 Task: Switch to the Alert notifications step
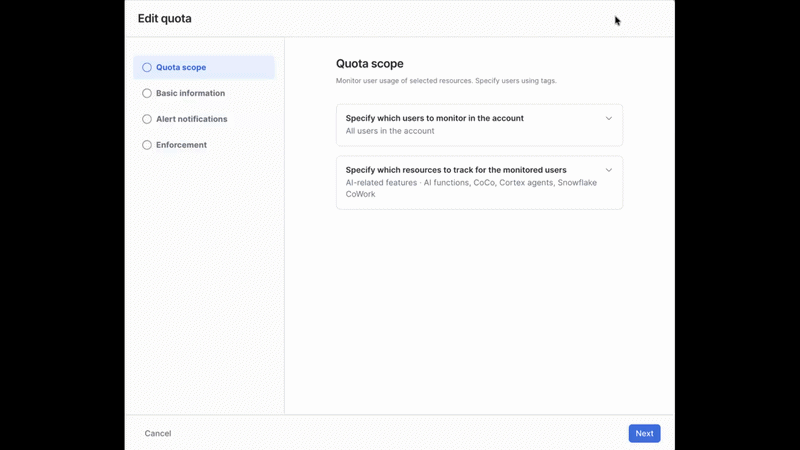pyautogui.click(x=192, y=119)
